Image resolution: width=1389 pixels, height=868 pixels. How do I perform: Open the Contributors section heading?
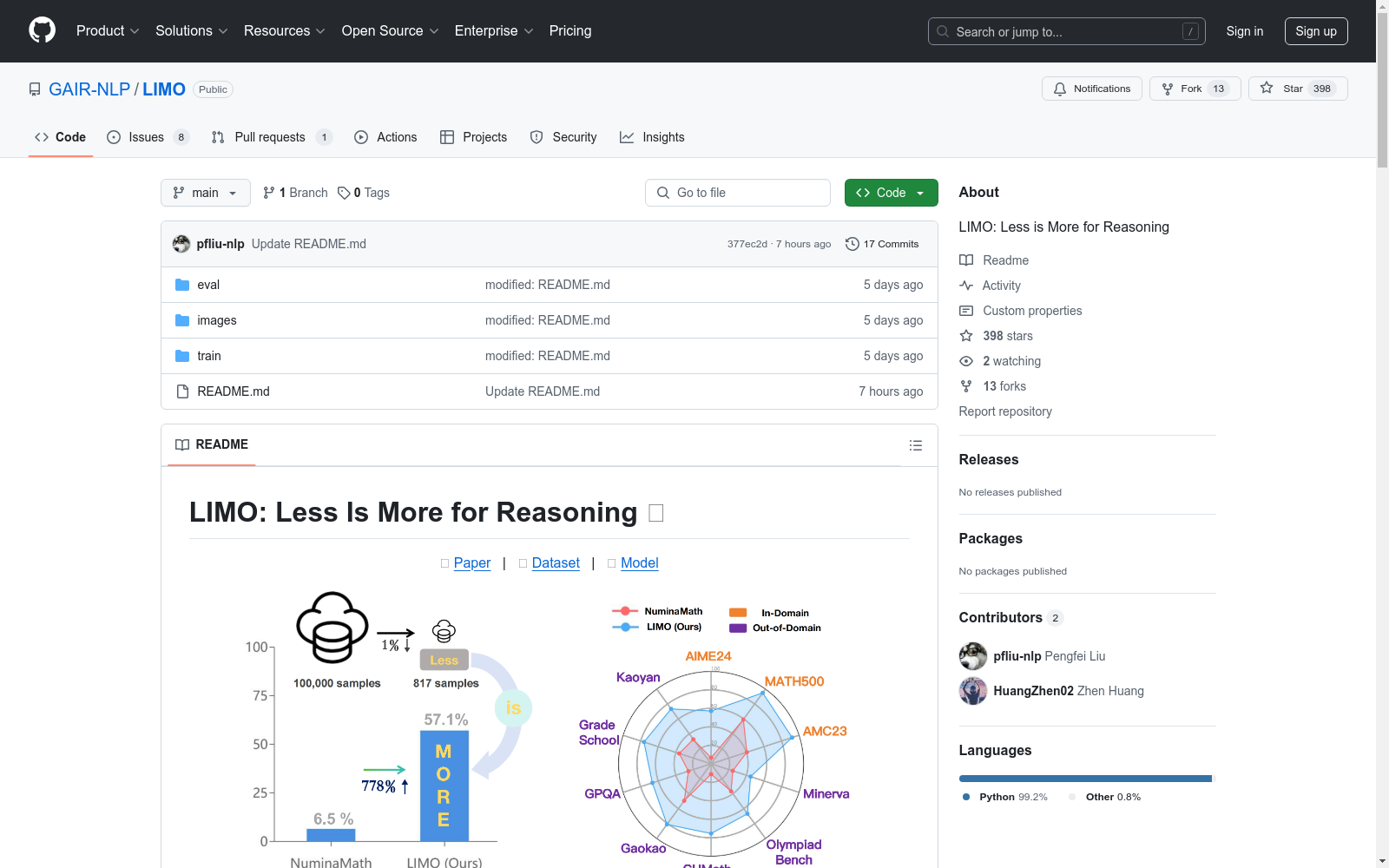[1011, 618]
